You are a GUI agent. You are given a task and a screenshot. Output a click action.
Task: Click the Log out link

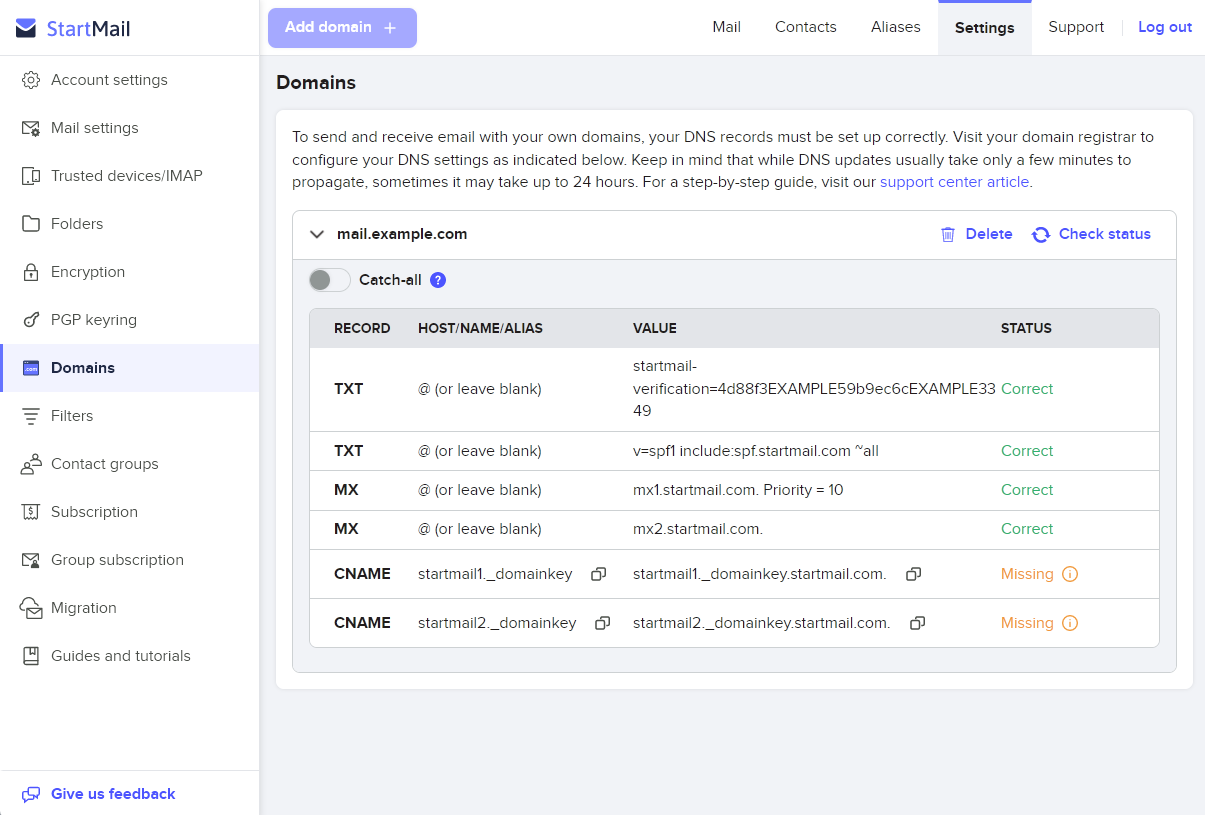1165,27
